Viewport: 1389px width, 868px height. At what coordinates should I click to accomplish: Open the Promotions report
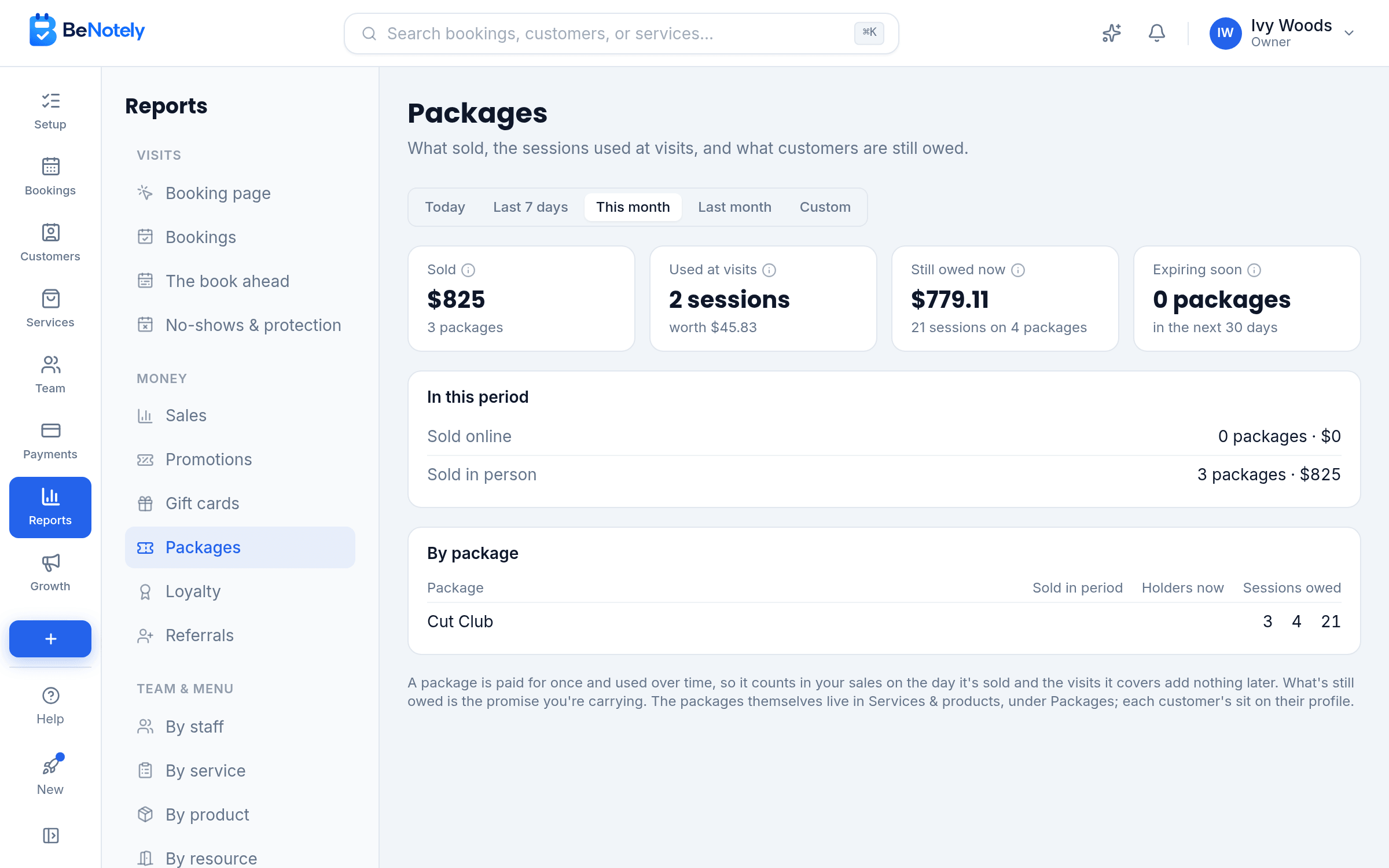coord(240,459)
